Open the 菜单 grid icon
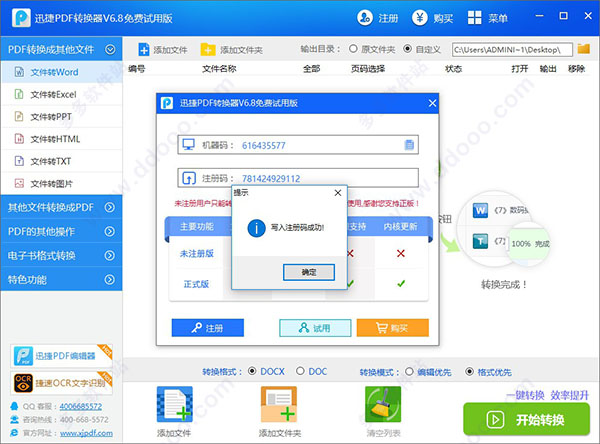 point(474,18)
